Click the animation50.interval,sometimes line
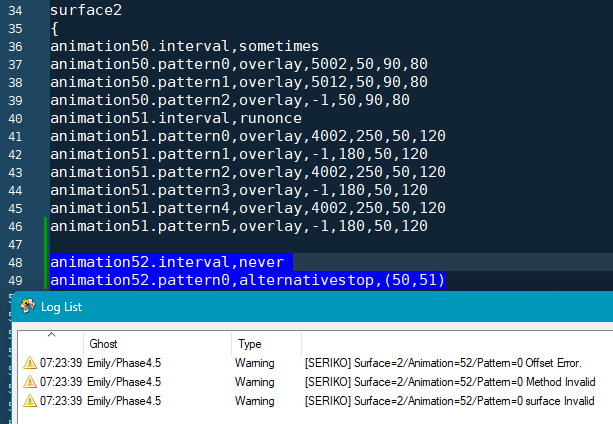 point(184,46)
